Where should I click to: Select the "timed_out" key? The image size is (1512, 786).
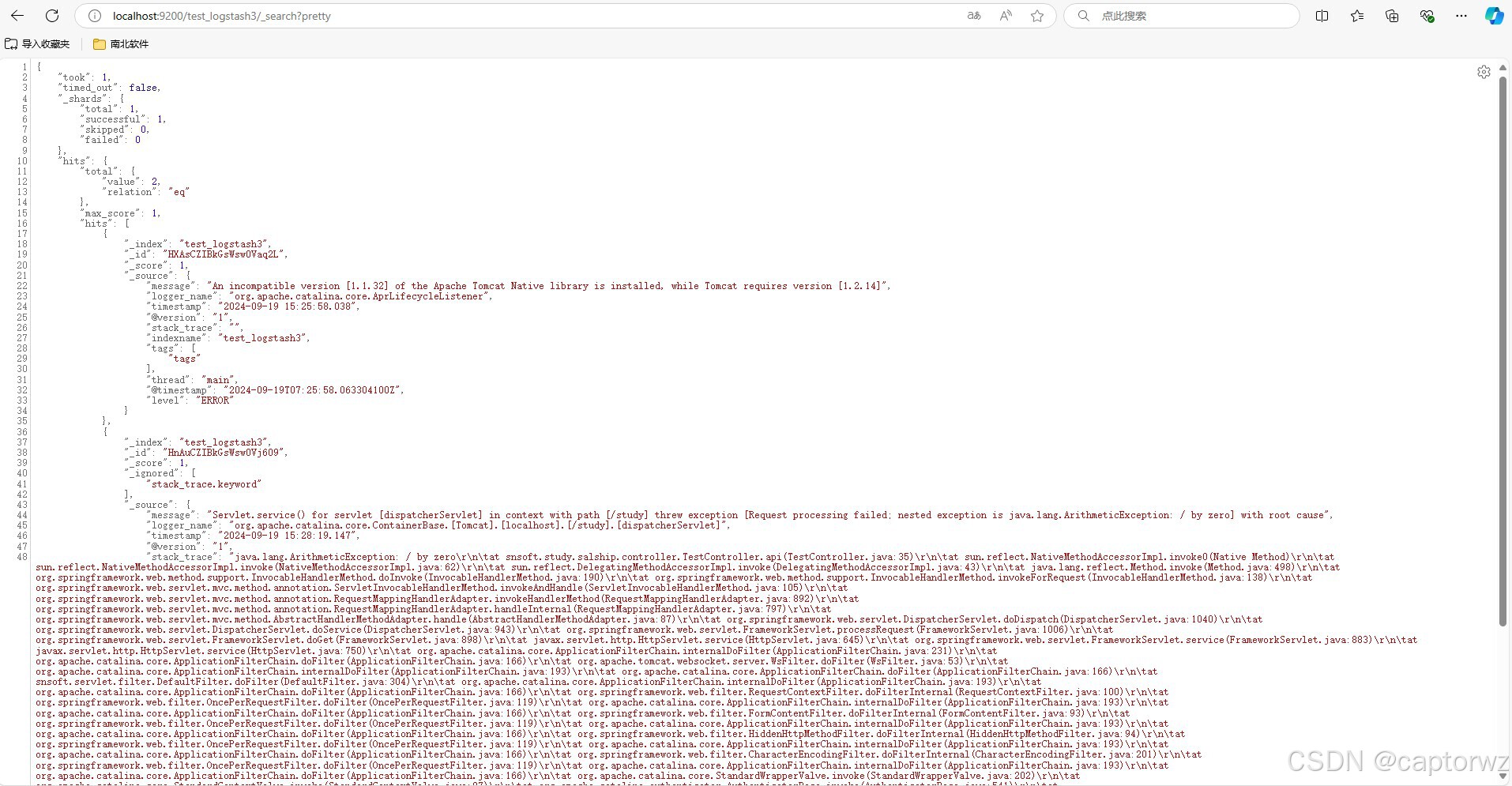point(88,88)
